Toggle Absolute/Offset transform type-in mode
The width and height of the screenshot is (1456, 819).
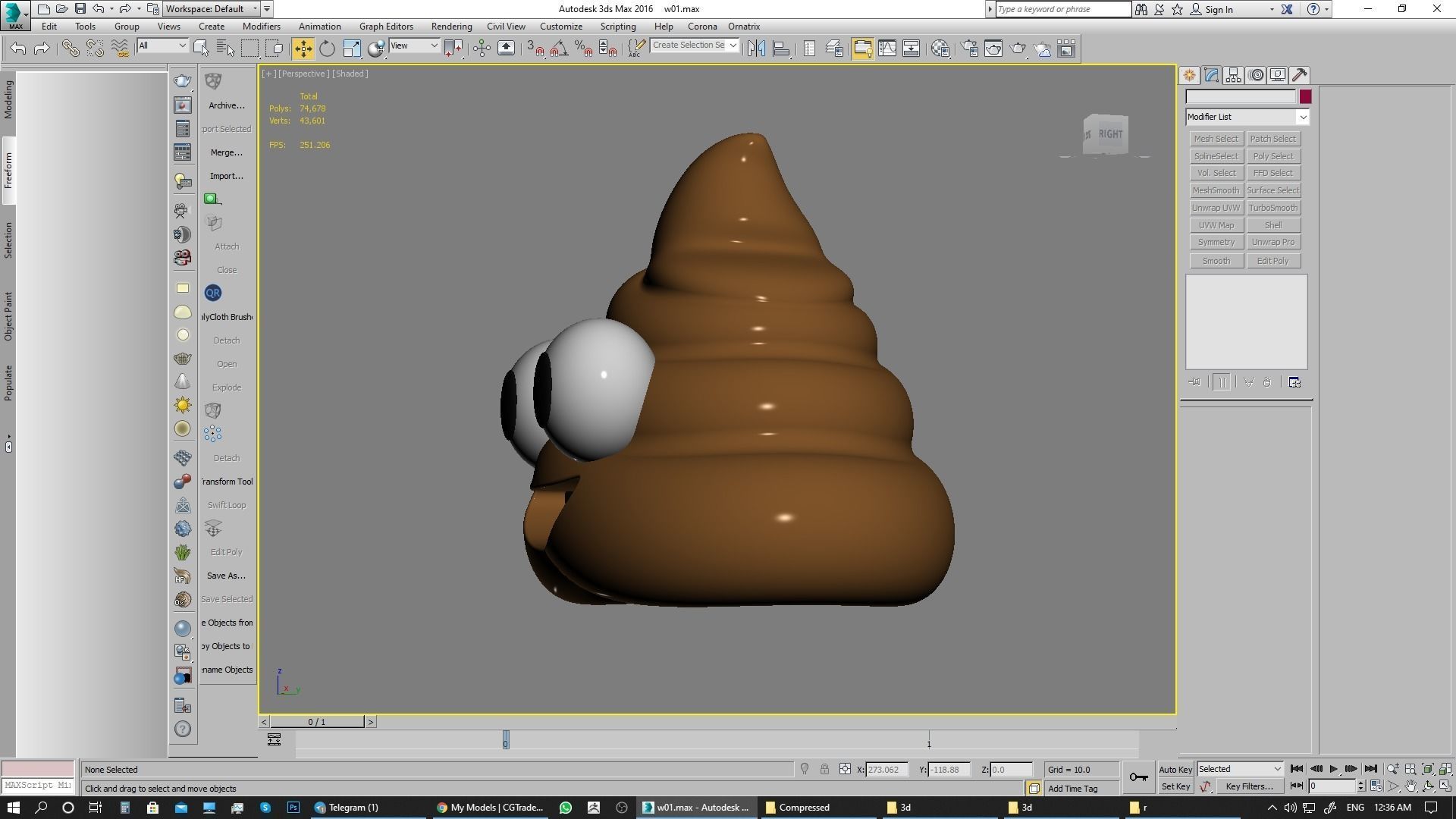[x=845, y=769]
